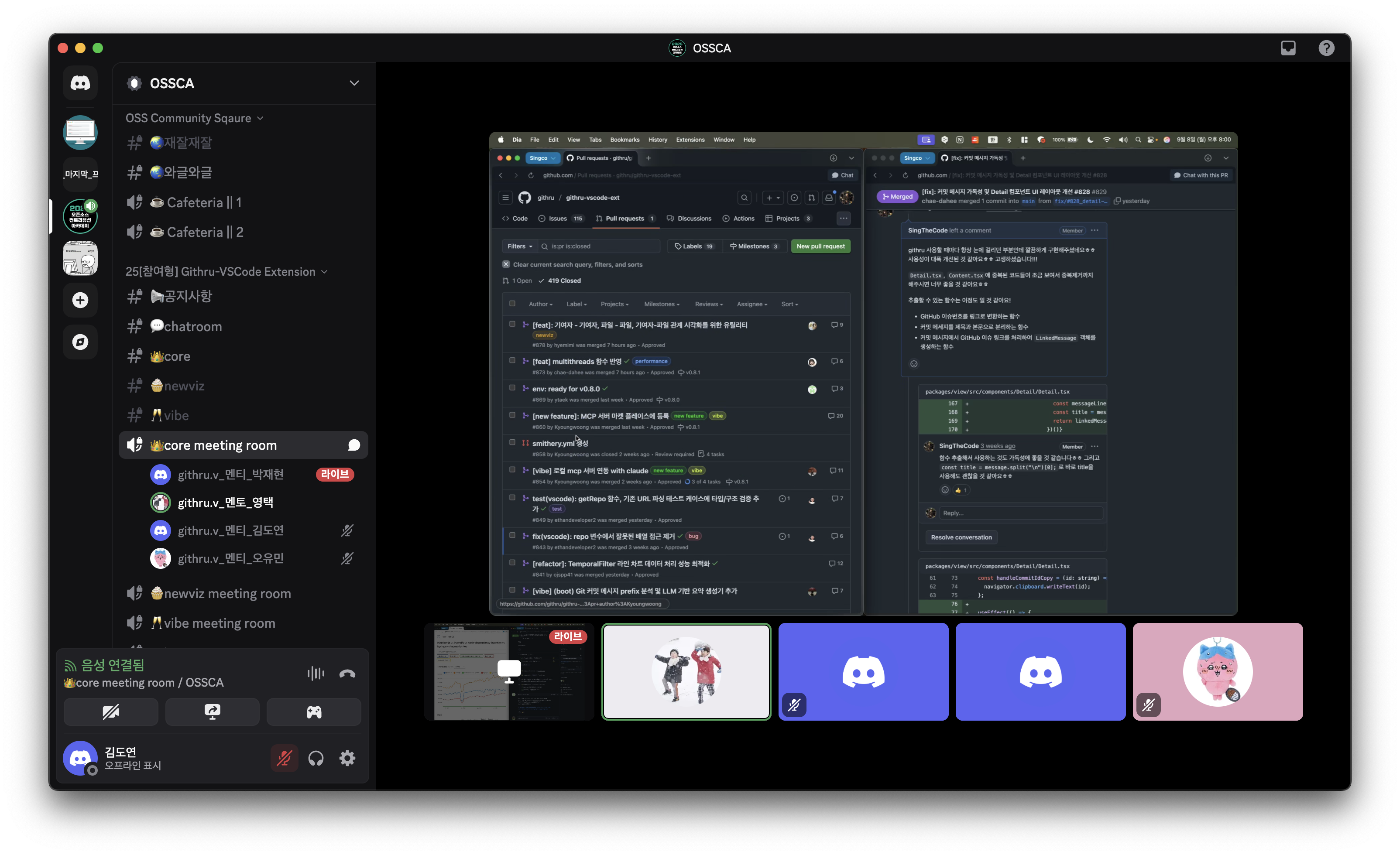Open the 419 Closed pull requests link
This screenshot has height=855, width=1400.
click(x=559, y=280)
